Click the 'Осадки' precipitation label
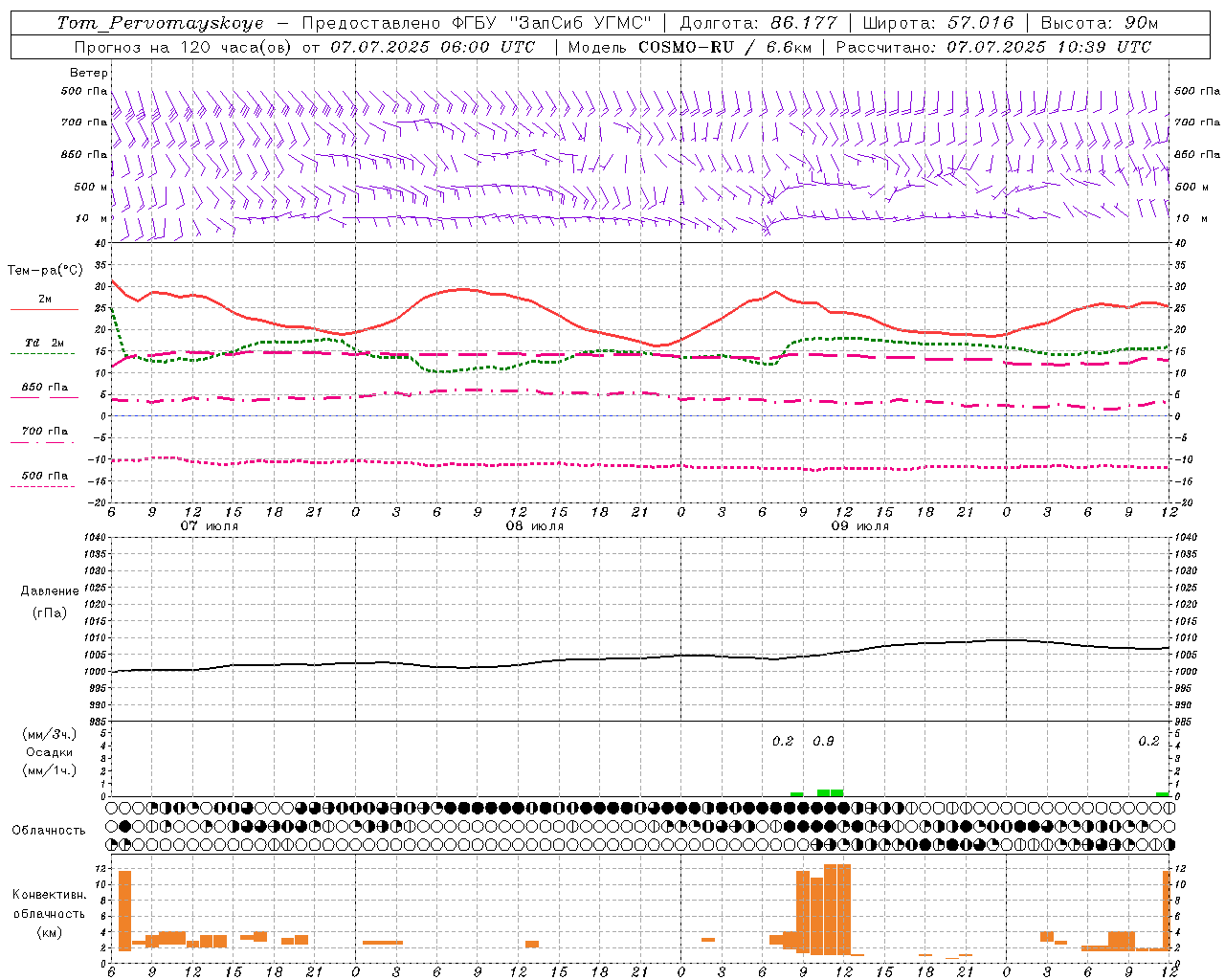1225x980 pixels. point(50,752)
